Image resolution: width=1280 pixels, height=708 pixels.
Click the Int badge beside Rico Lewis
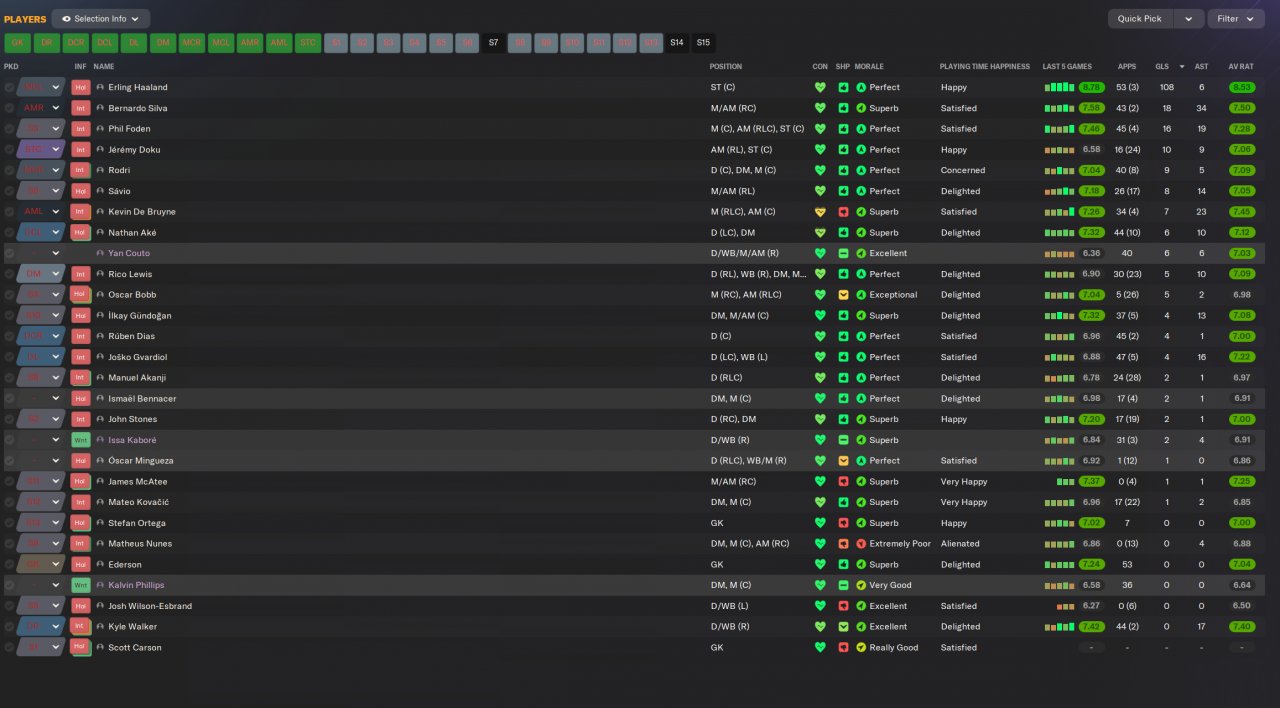tap(80, 274)
